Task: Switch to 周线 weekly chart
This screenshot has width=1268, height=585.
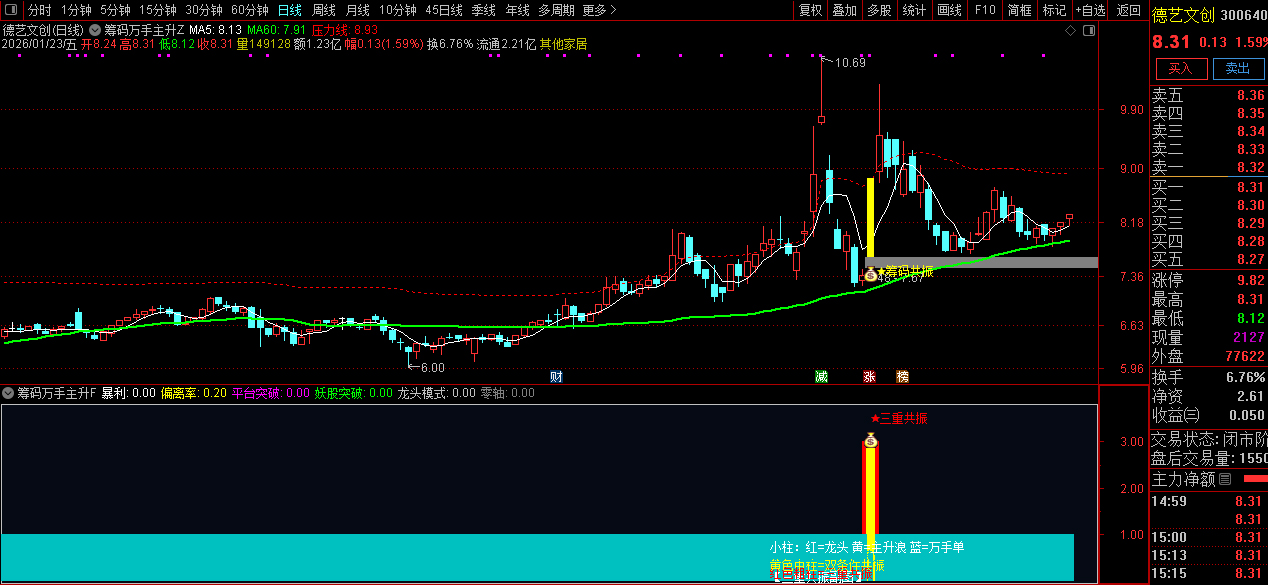Action: tap(324, 10)
